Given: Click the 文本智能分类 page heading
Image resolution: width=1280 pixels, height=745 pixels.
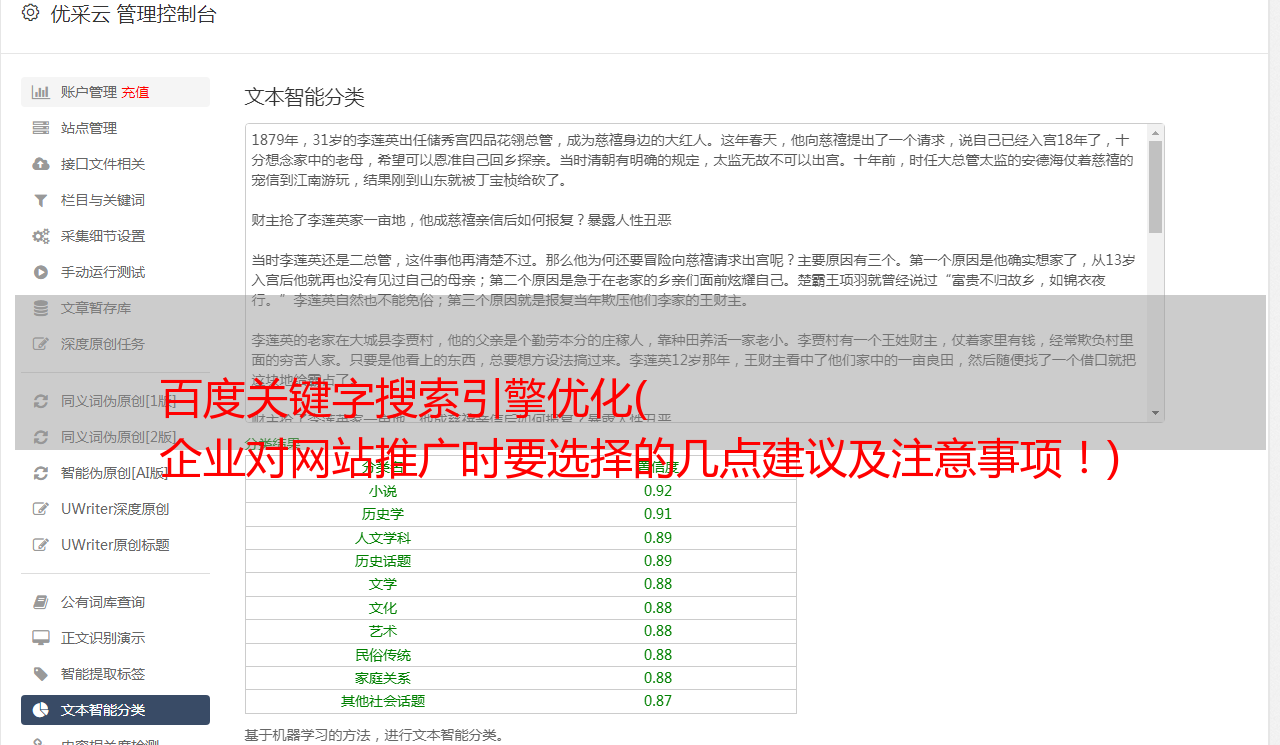Looking at the screenshot, I should pyautogui.click(x=305, y=97).
